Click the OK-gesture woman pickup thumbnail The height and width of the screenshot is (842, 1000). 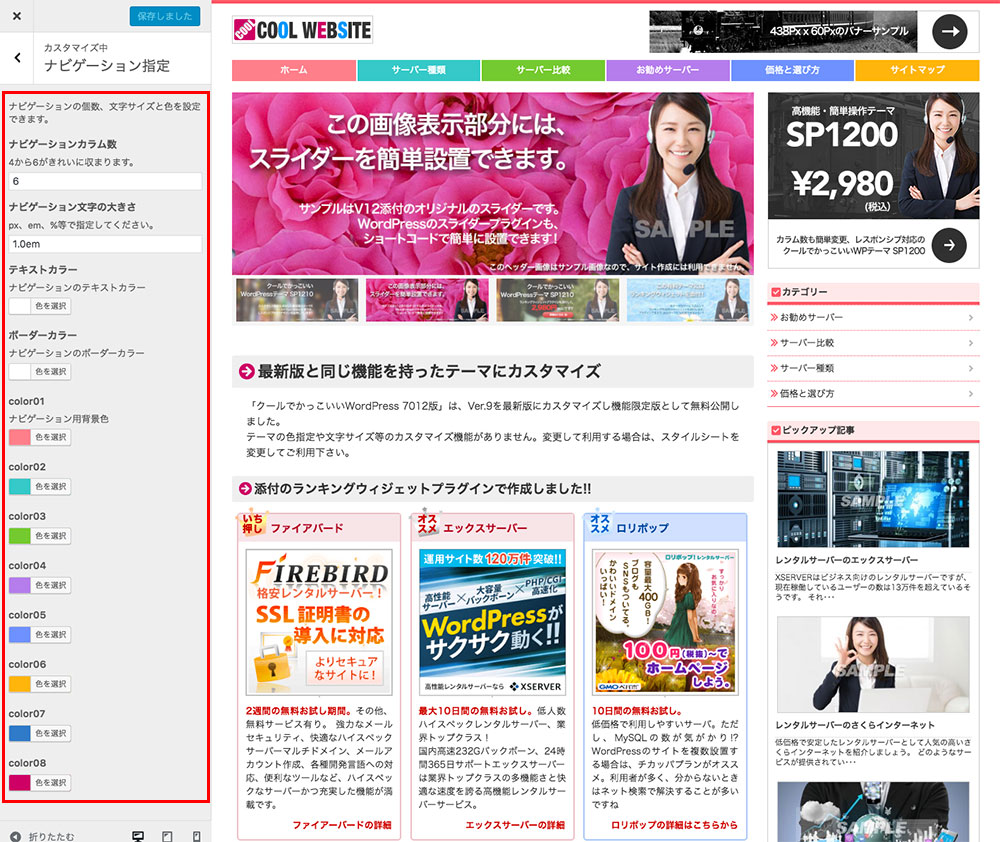click(873, 664)
